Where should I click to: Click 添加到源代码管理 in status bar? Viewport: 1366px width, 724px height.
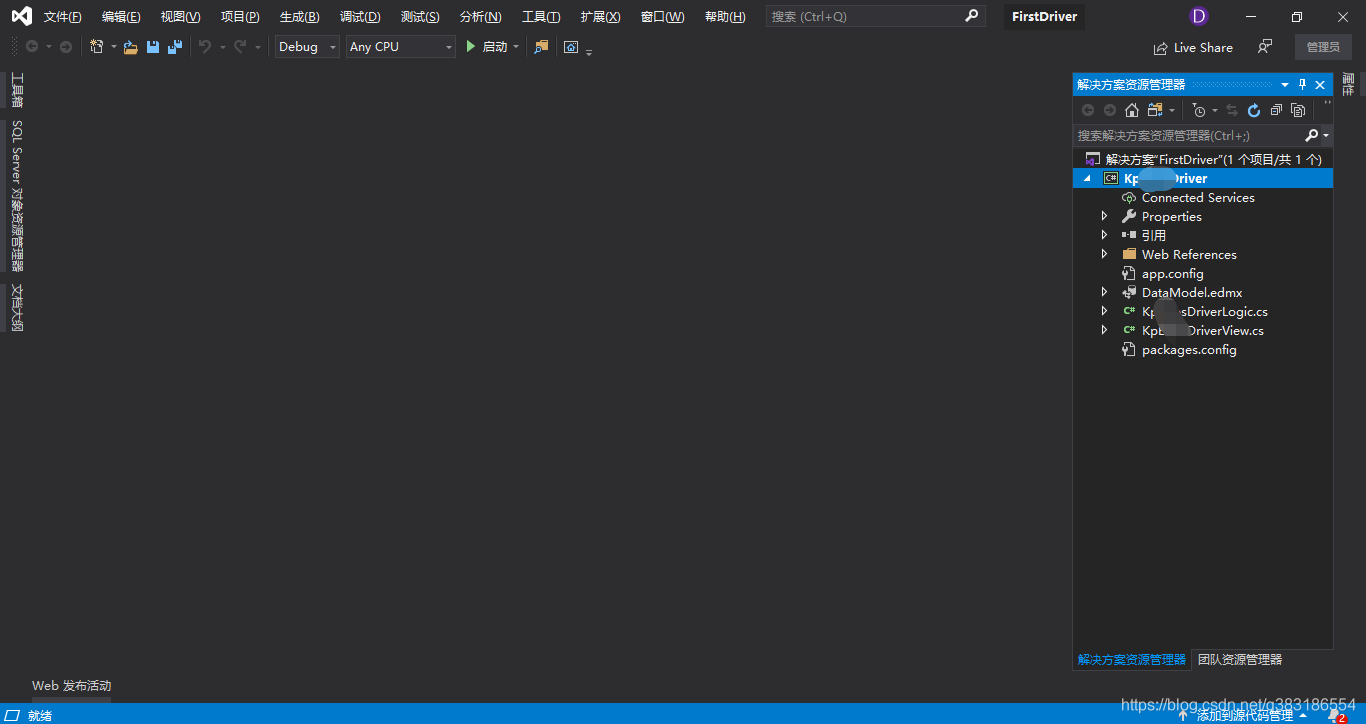coord(1243,715)
